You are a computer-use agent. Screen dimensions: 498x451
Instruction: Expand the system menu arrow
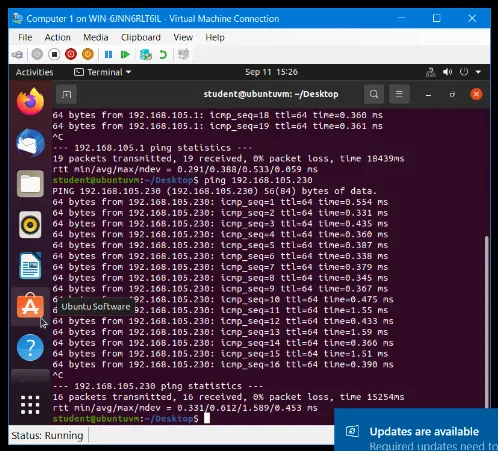478,72
